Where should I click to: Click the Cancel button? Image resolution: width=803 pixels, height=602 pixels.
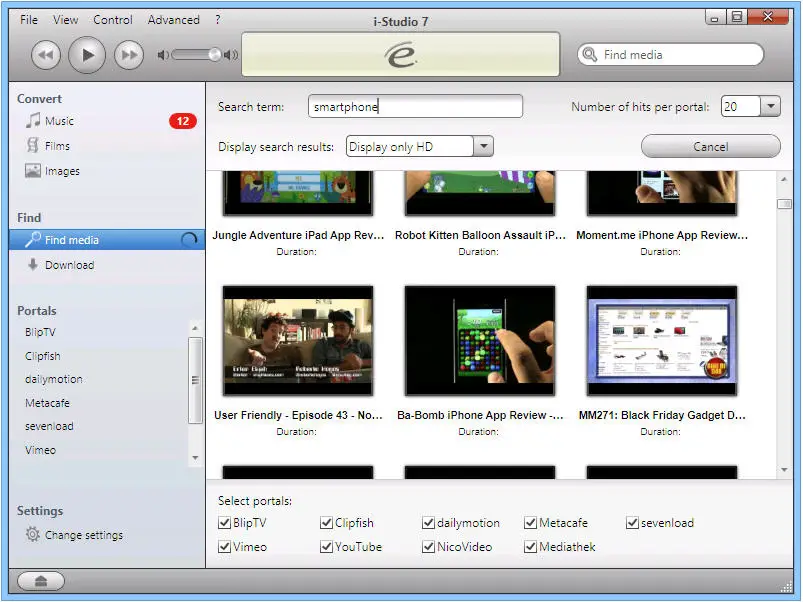(x=710, y=147)
